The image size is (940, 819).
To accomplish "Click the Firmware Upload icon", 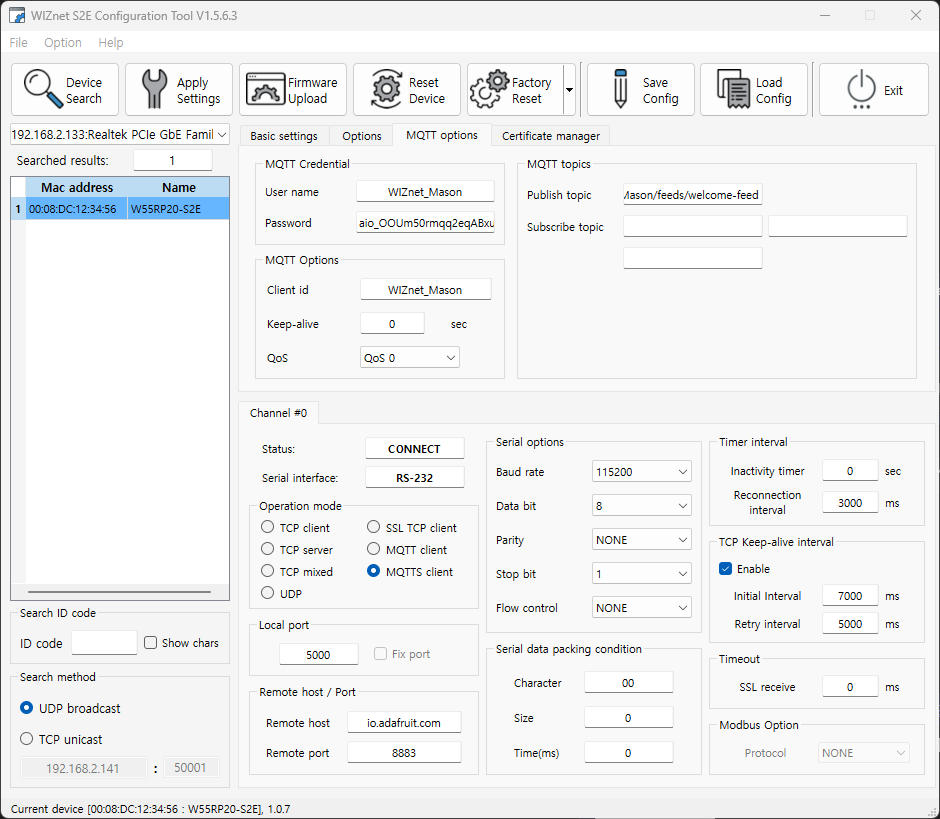I will click(x=265, y=89).
